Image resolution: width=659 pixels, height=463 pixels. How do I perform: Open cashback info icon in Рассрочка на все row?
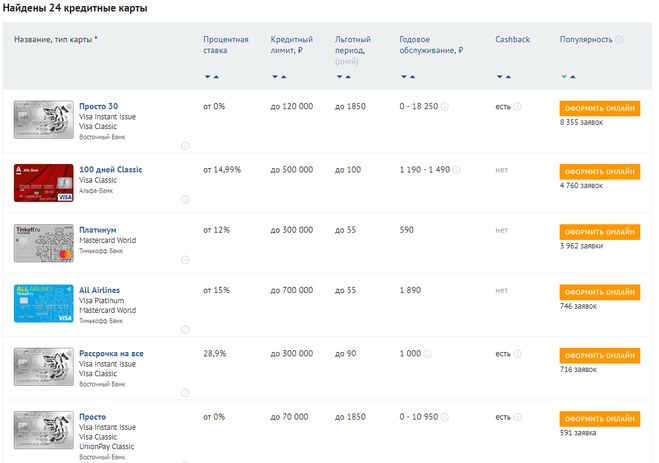[x=518, y=354]
